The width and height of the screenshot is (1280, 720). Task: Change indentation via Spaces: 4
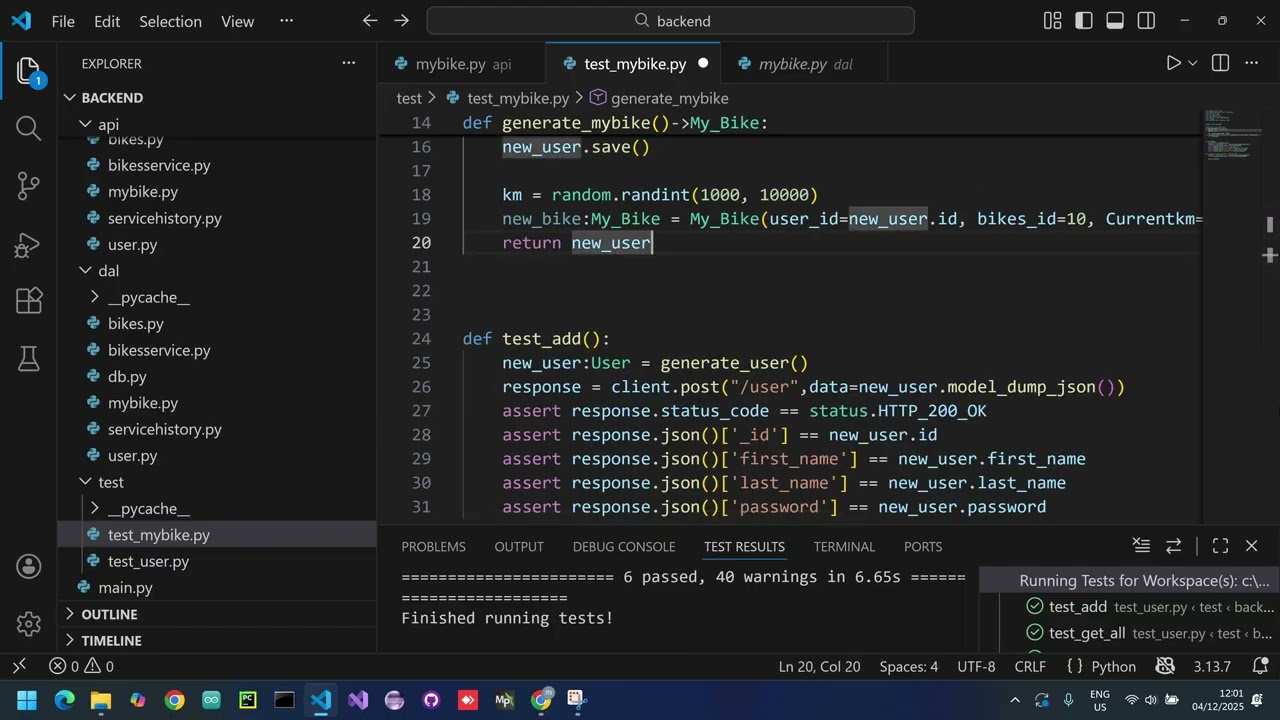click(x=908, y=666)
